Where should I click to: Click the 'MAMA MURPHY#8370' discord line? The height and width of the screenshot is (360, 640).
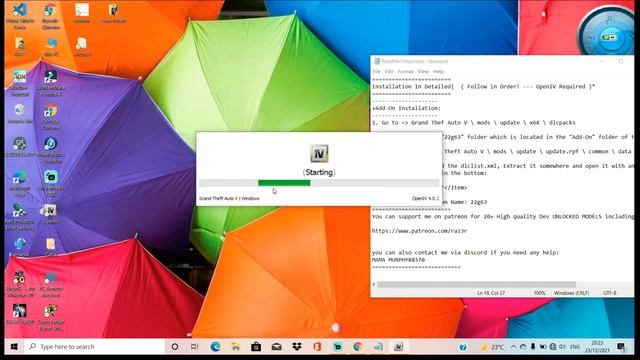pos(398,260)
